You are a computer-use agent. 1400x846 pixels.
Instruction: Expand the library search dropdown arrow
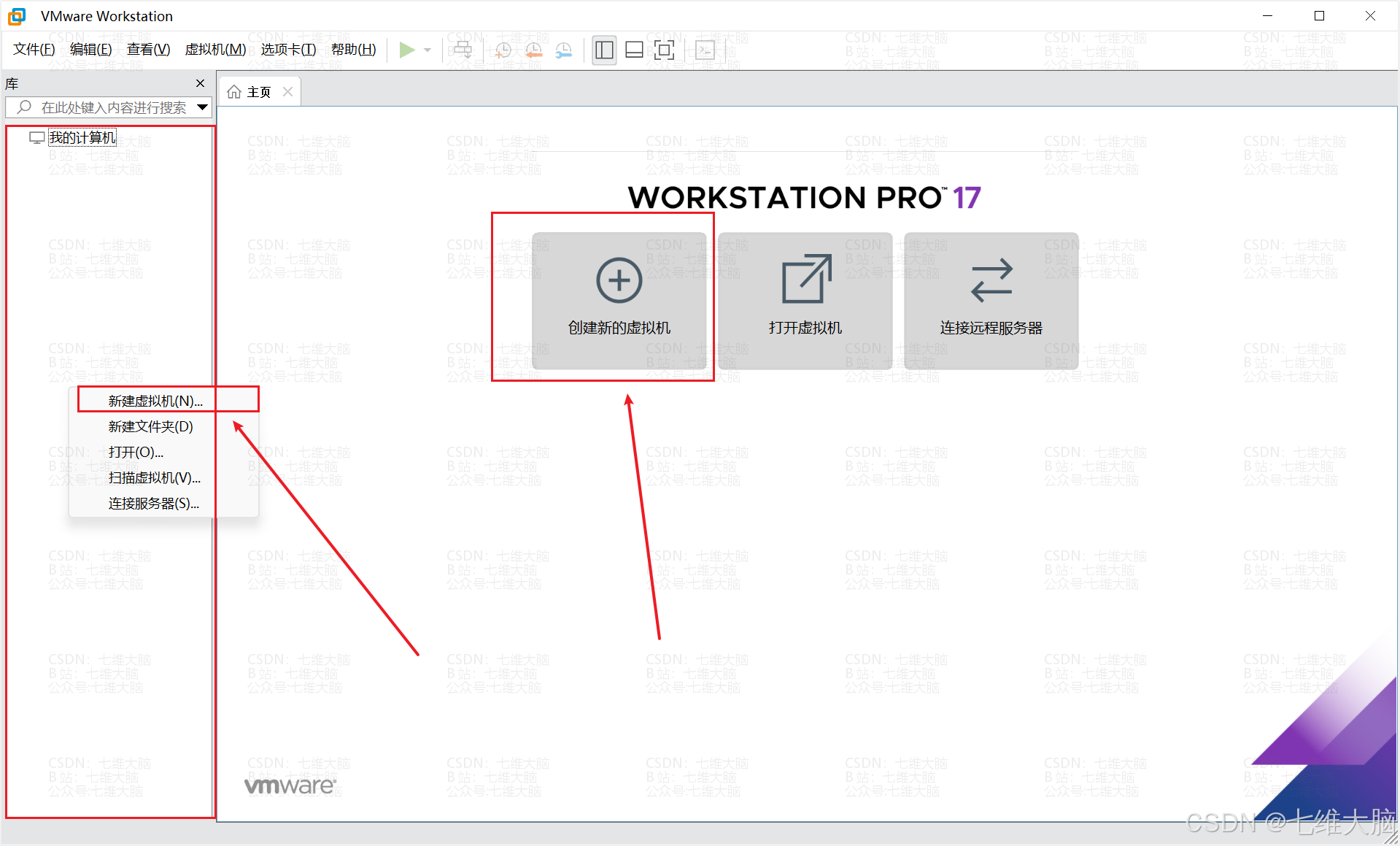click(x=203, y=107)
